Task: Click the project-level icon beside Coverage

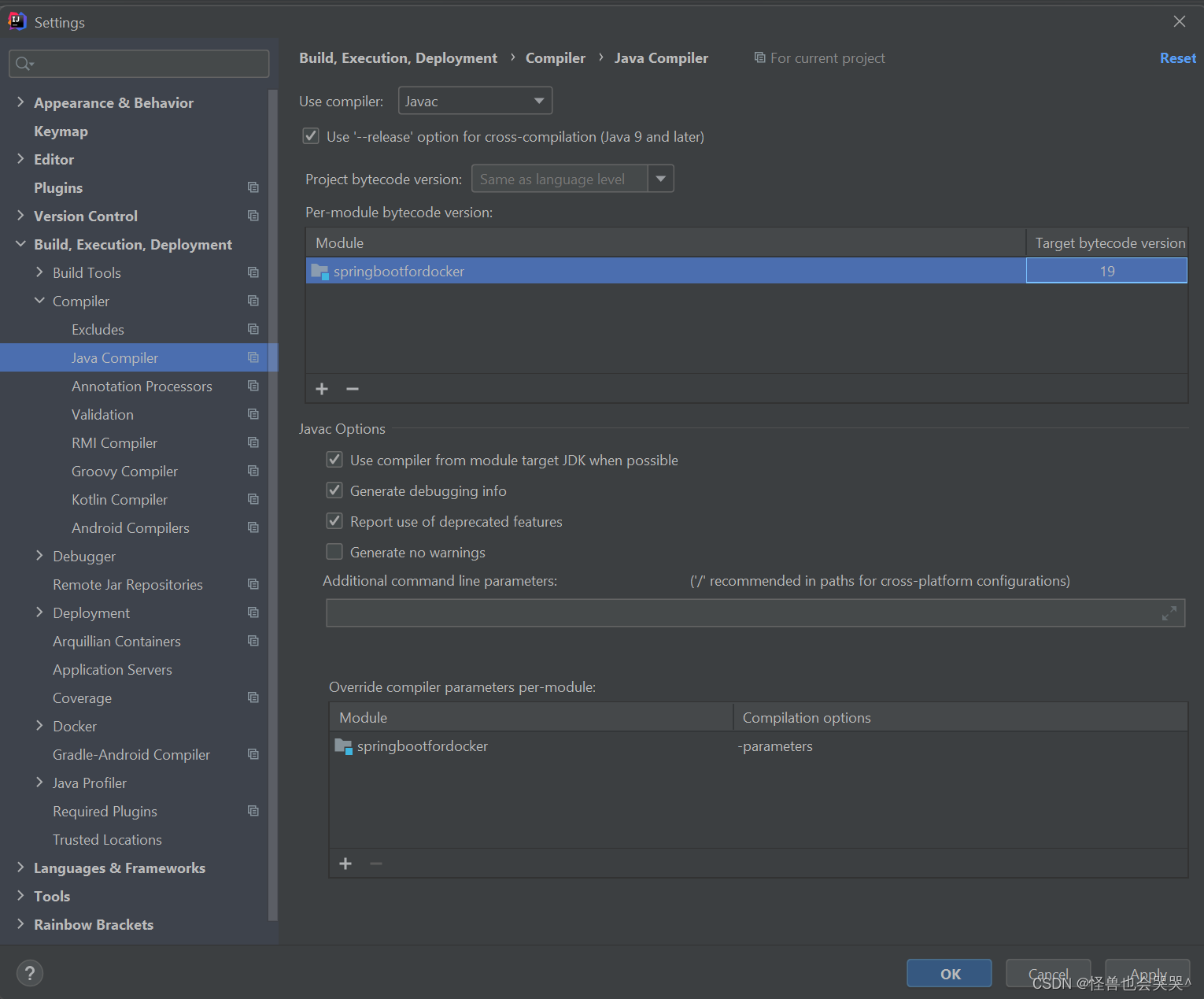Action: 253,697
